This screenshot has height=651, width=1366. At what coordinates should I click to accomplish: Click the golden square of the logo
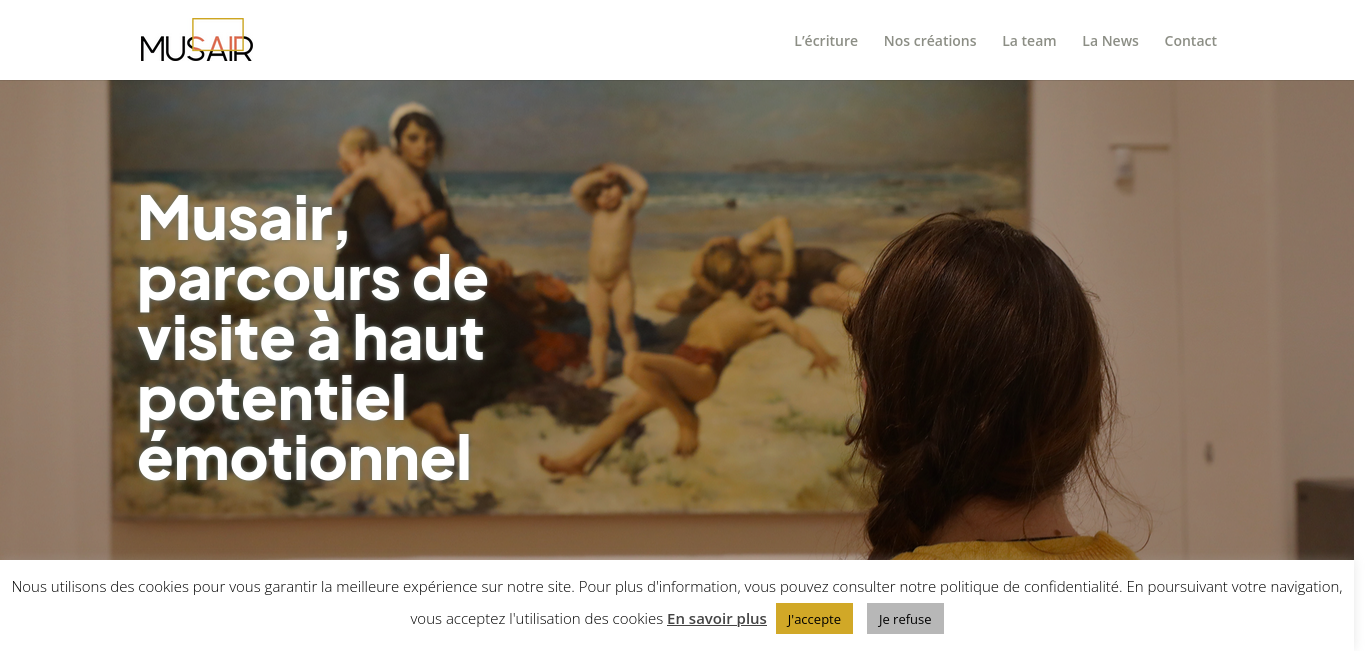218,34
